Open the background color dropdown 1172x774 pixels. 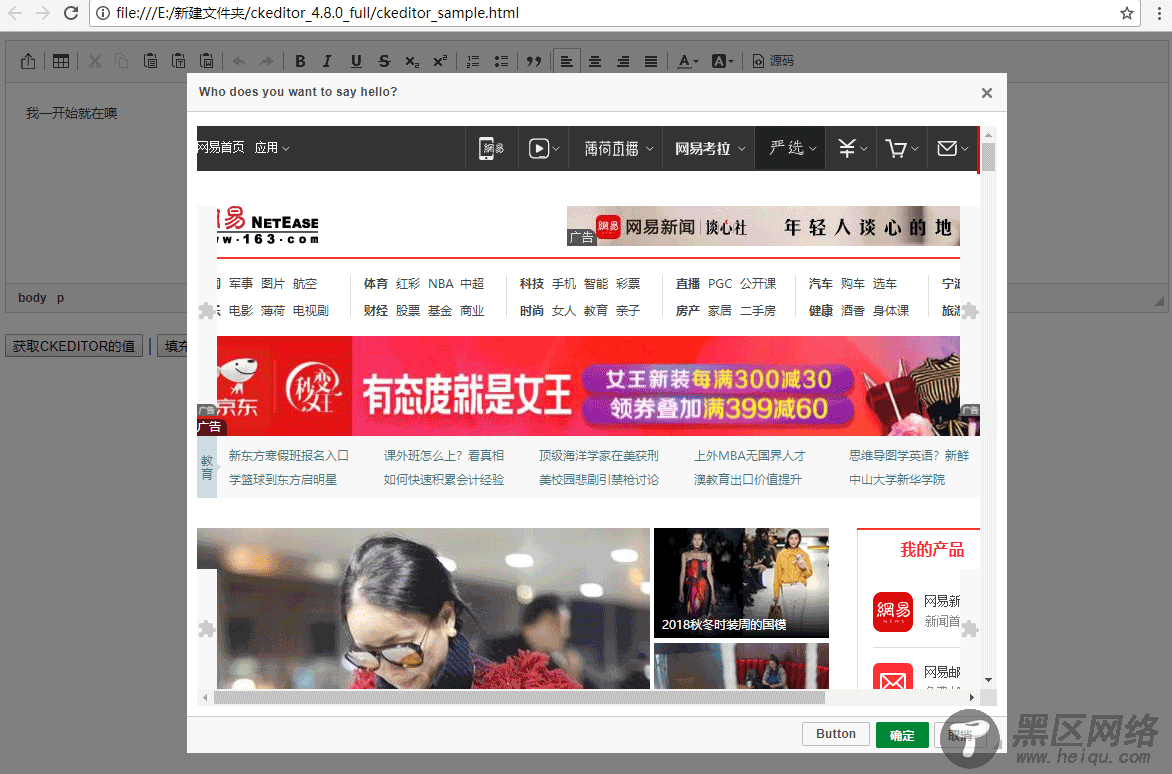pyautogui.click(x=723, y=61)
